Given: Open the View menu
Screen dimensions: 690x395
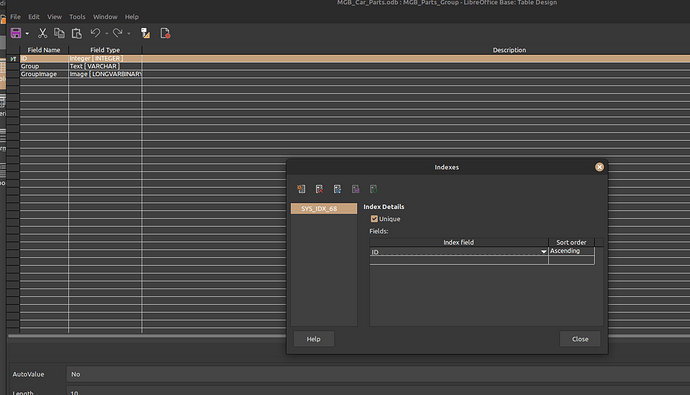Looking at the screenshot, I should point(55,17).
